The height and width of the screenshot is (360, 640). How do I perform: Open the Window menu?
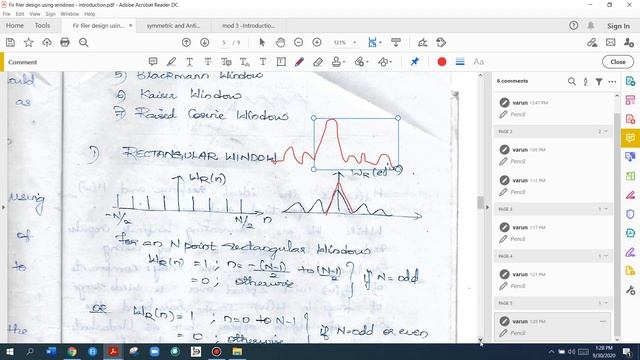[70, 14]
